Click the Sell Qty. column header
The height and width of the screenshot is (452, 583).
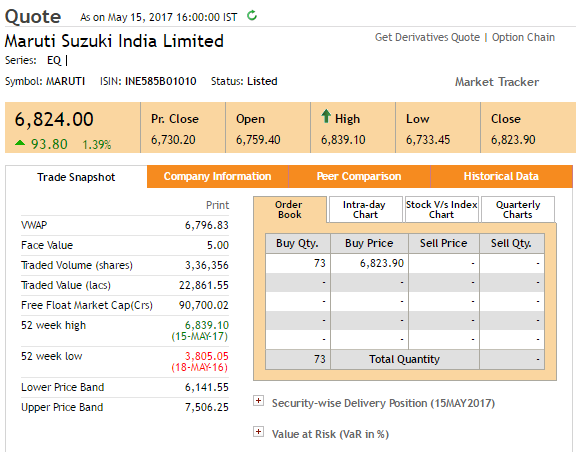pos(512,243)
